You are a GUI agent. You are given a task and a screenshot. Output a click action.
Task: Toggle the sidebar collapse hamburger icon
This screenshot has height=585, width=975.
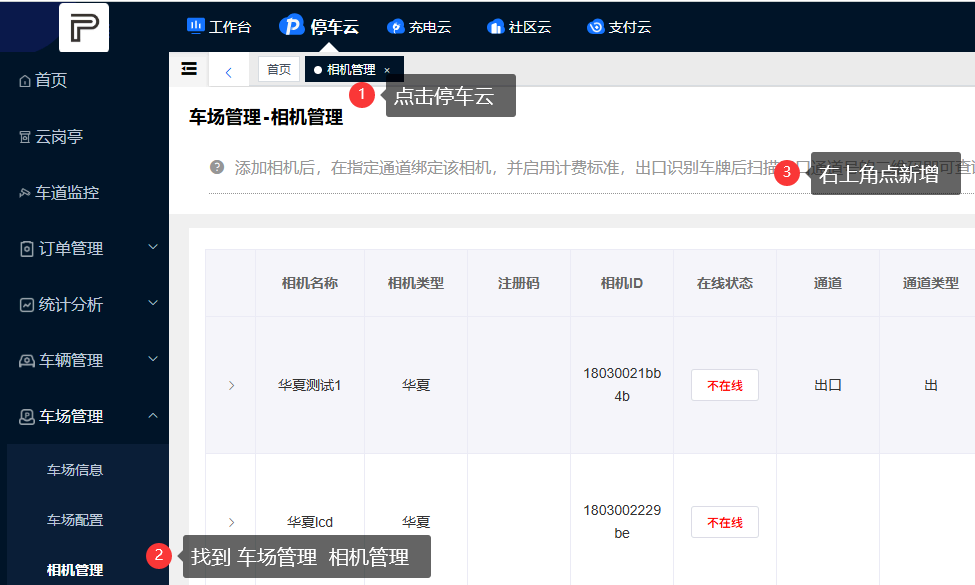pos(189,68)
